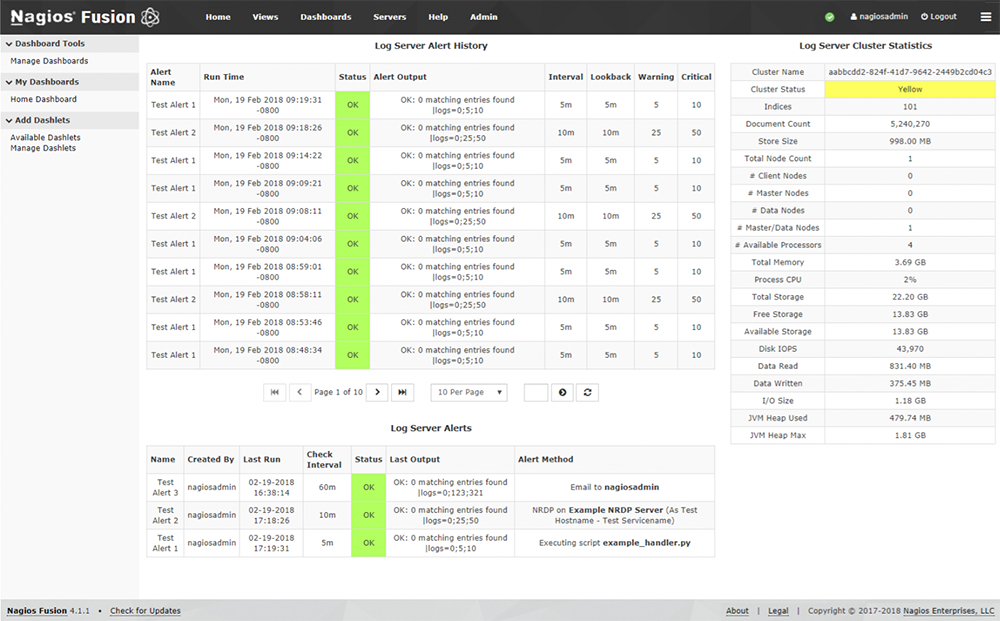Viewport: 1000px width, 621px height.
Task: Open the hamburger menu in the header
Action: (985, 17)
